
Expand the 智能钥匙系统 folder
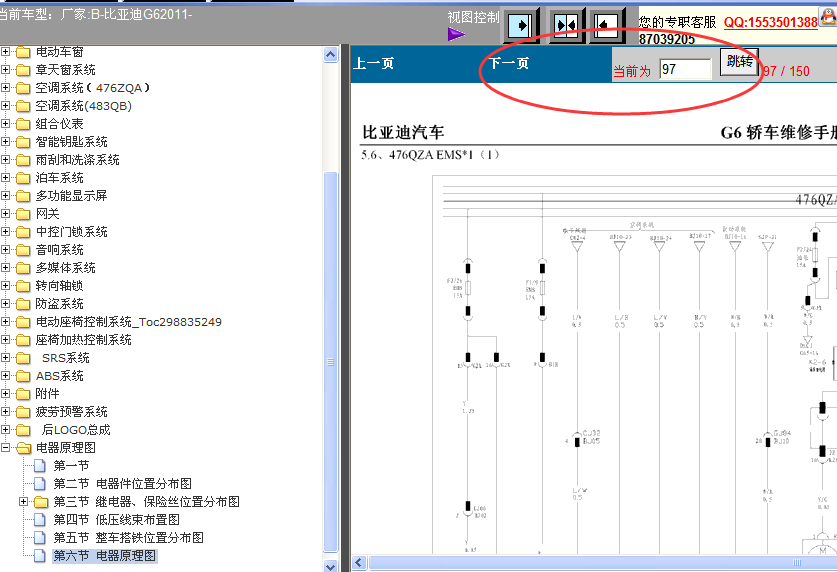[5, 141]
